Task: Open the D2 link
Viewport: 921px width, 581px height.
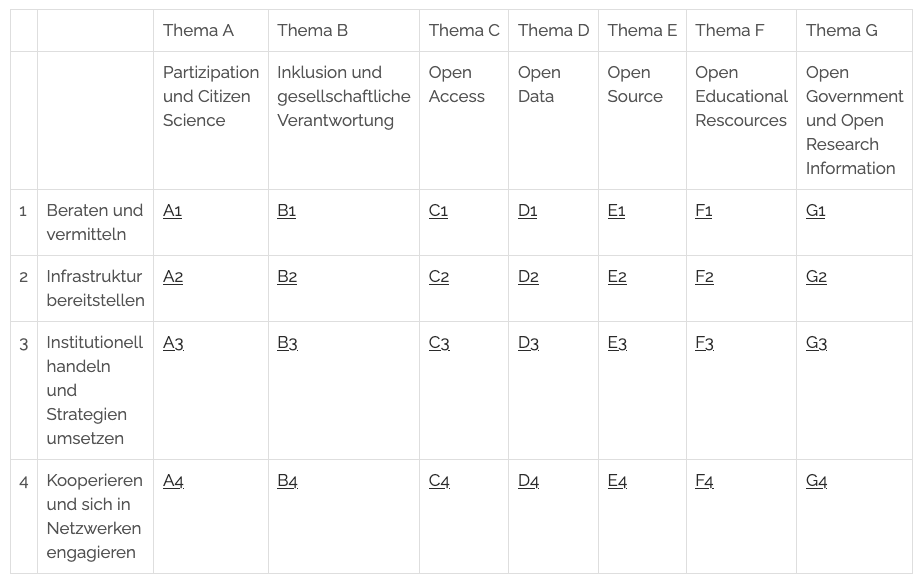Action: (528, 277)
